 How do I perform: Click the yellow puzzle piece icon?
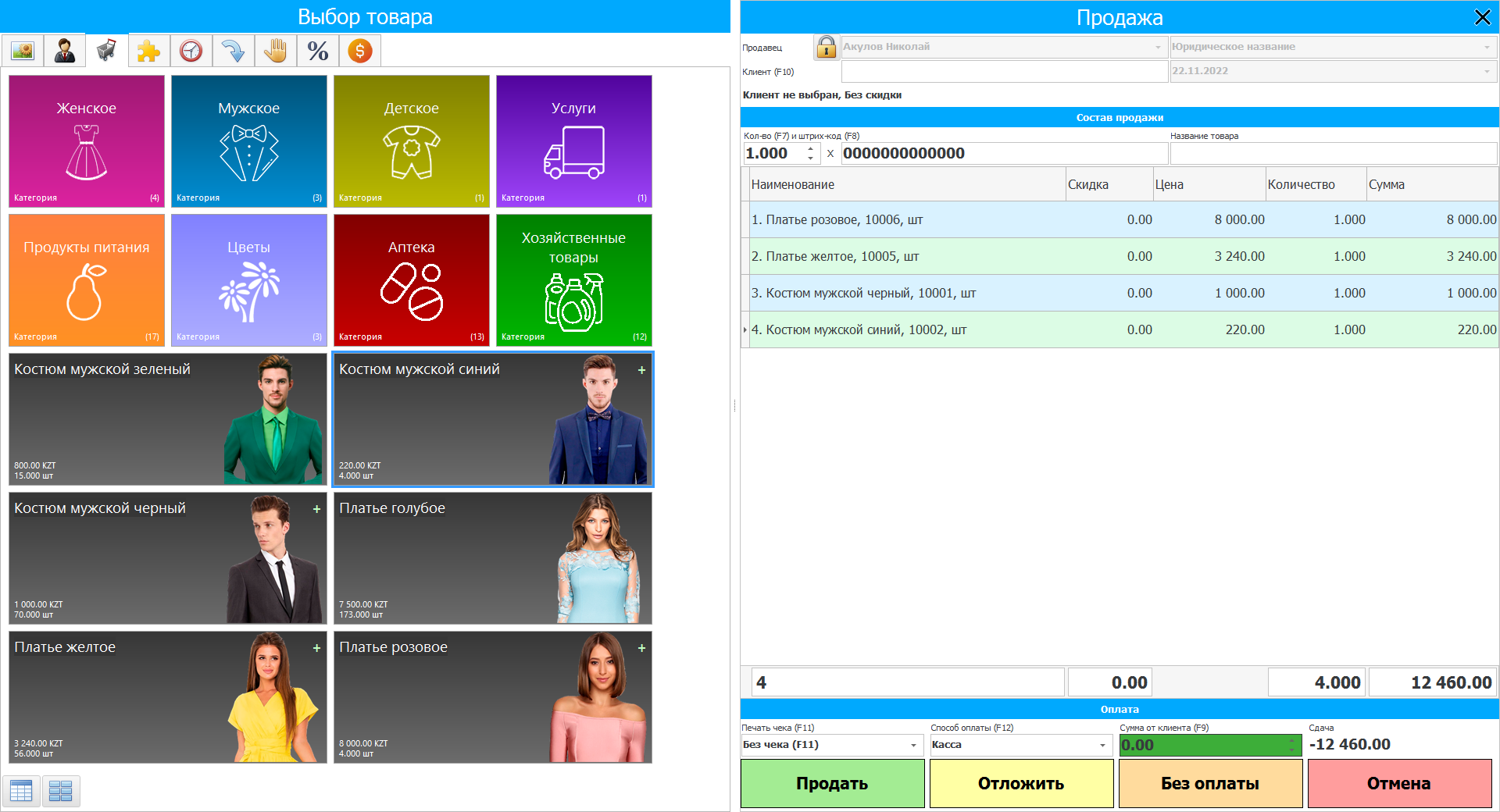tap(148, 52)
